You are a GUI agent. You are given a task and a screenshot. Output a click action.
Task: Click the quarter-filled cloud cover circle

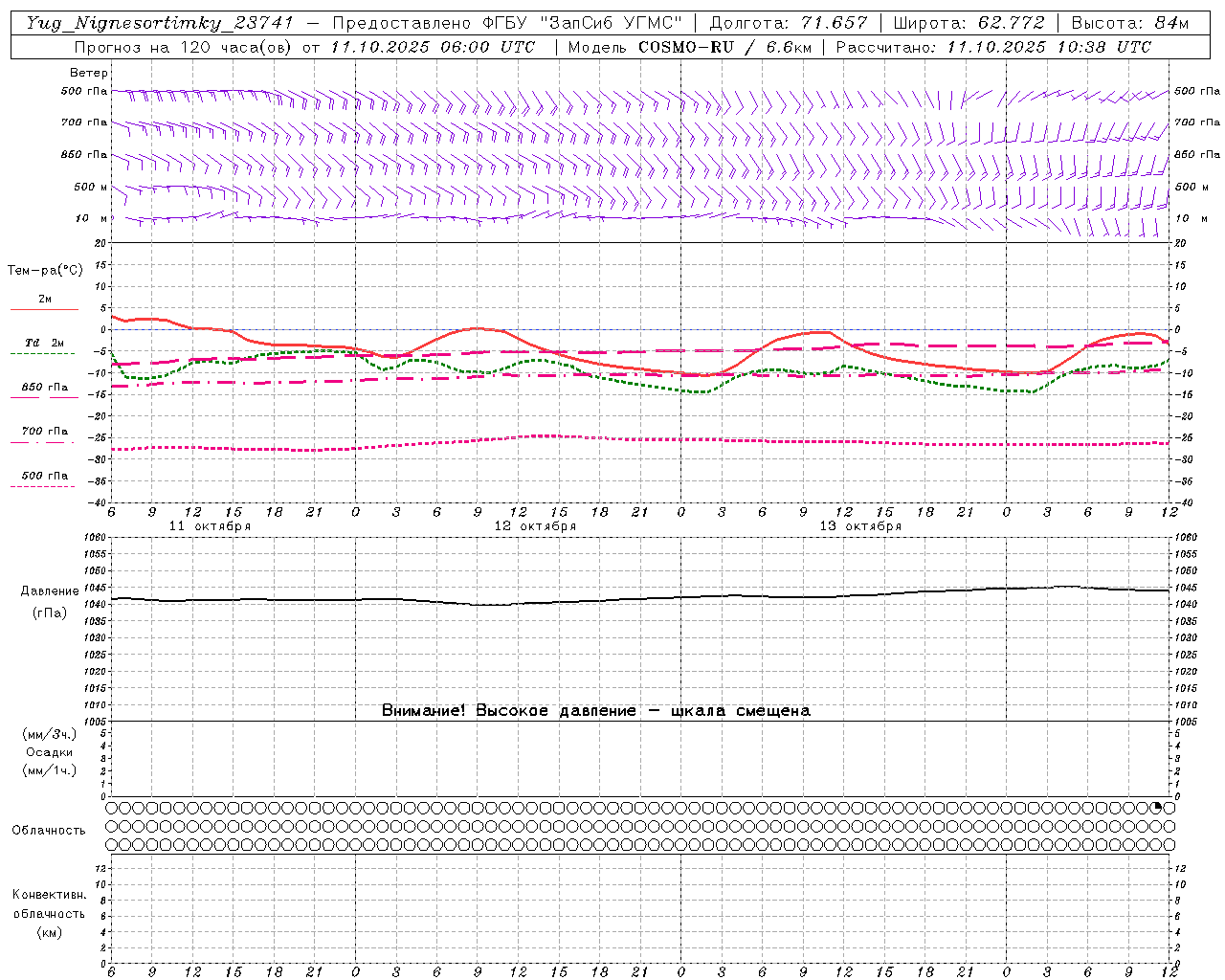pos(1156,808)
